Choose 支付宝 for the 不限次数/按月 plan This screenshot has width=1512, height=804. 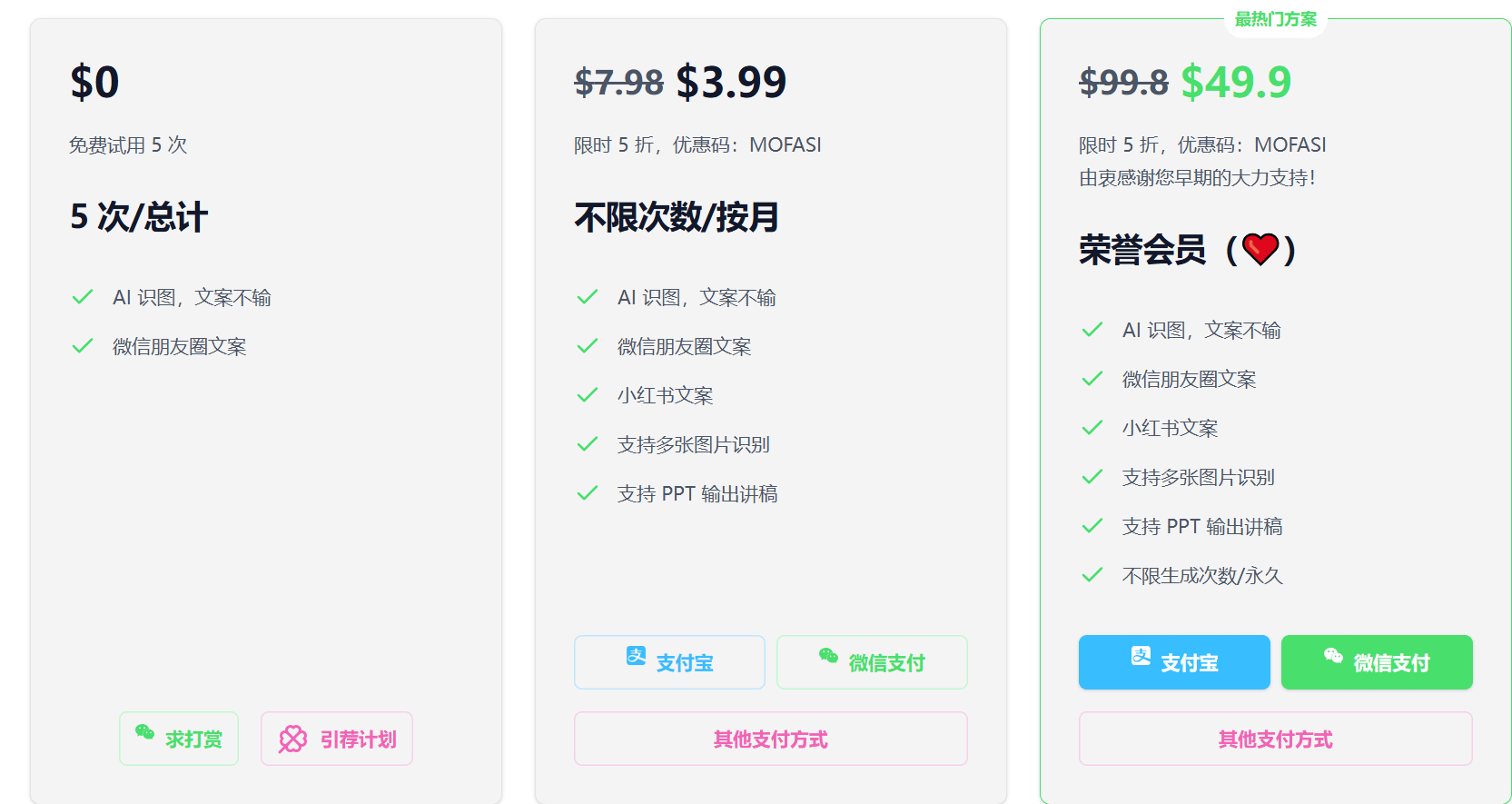tap(669, 662)
